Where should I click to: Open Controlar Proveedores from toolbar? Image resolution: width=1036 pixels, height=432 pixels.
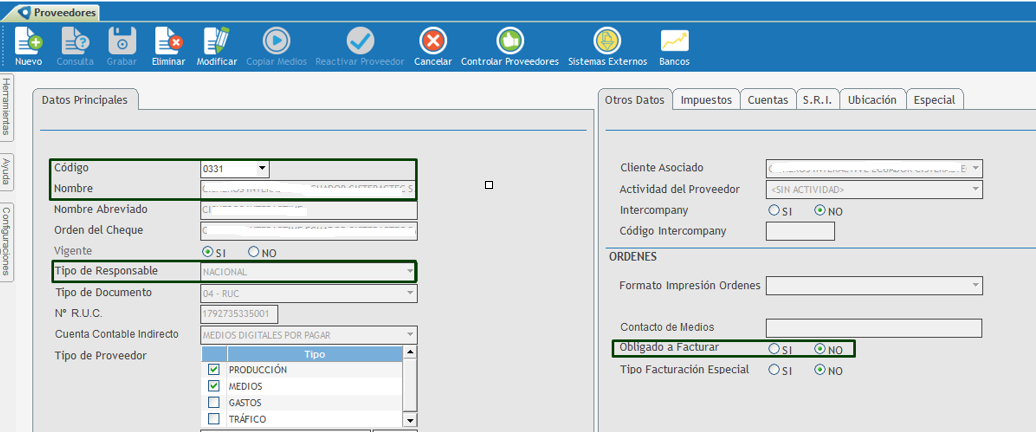510,41
